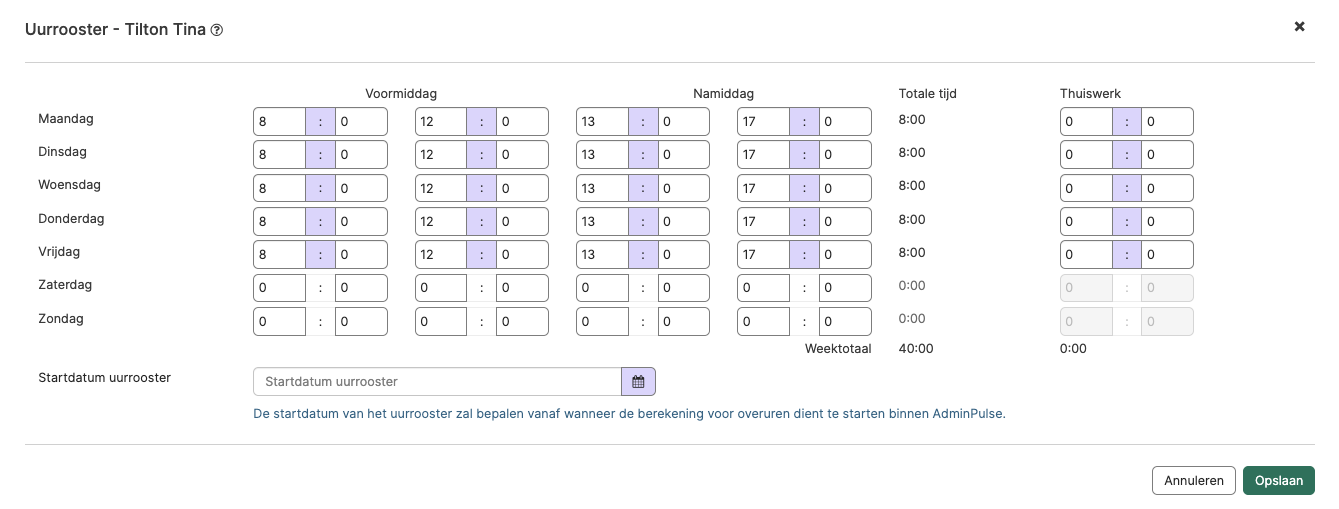The height and width of the screenshot is (509, 1339).
Task: Click Donderdag morning start hour field
Action: pos(279,221)
